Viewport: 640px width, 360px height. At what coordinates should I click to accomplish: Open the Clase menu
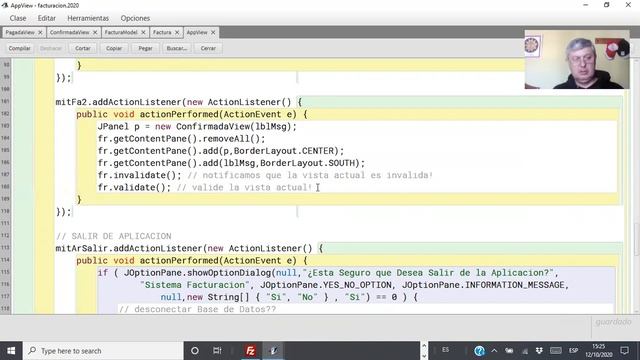[x=18, y=18]
